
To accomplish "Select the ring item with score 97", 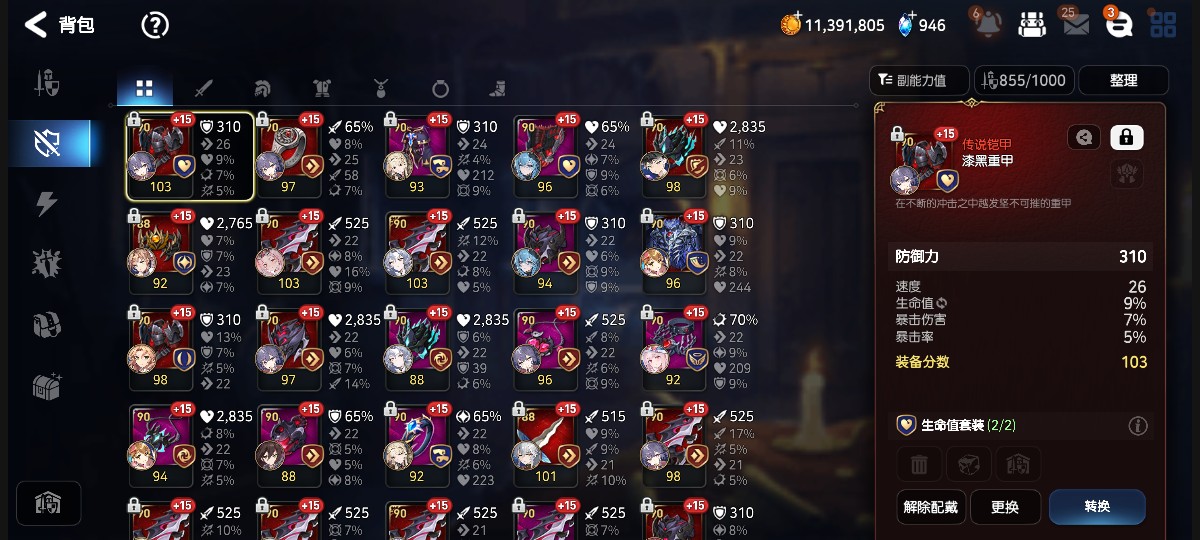I will coord(290,156).
